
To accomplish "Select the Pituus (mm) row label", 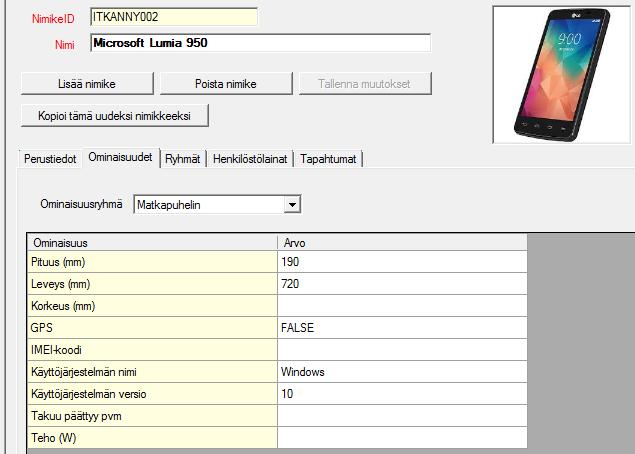I will point(152,262).
